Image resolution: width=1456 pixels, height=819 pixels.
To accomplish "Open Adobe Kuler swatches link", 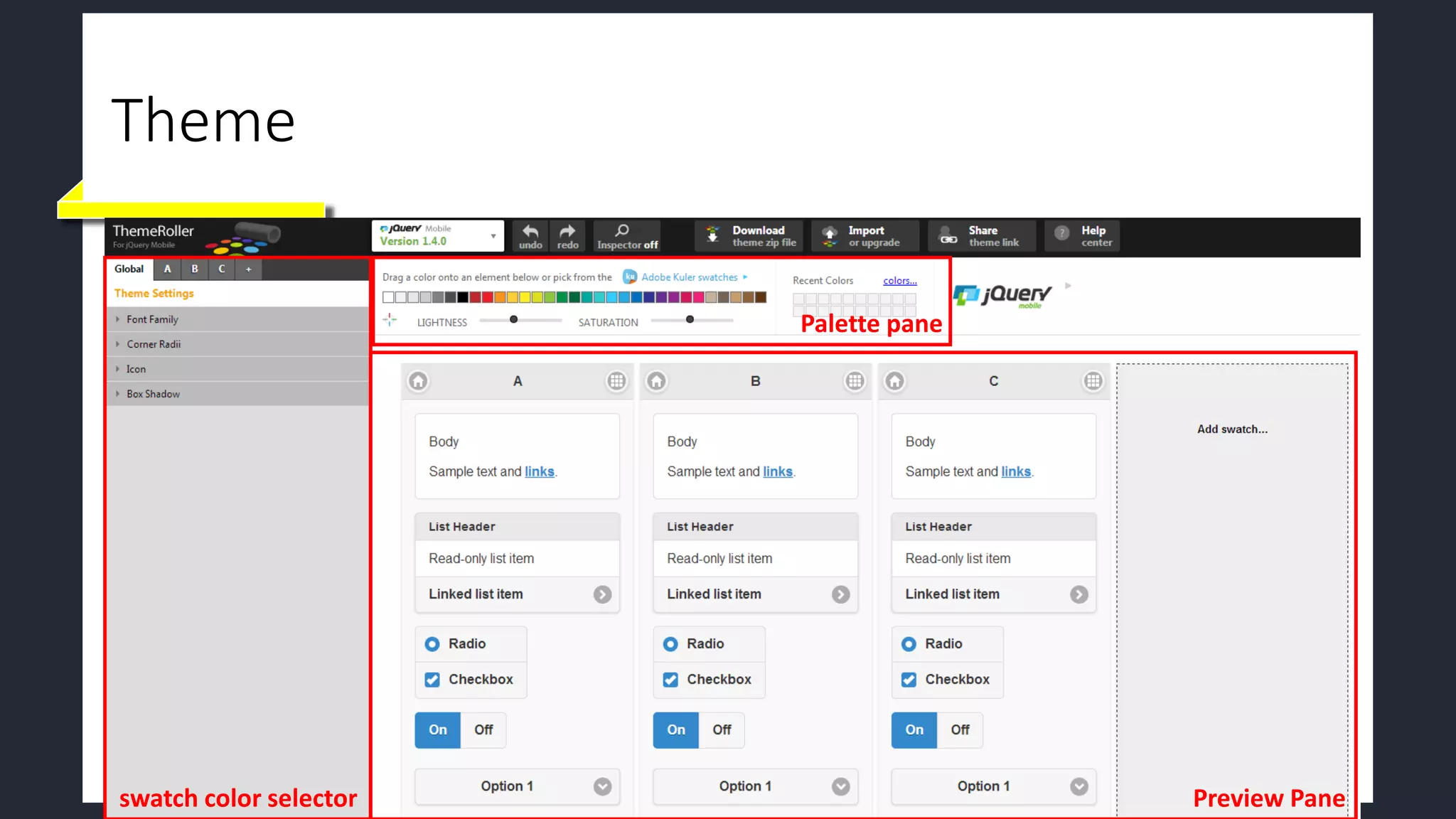I will [x=689, y=278].
